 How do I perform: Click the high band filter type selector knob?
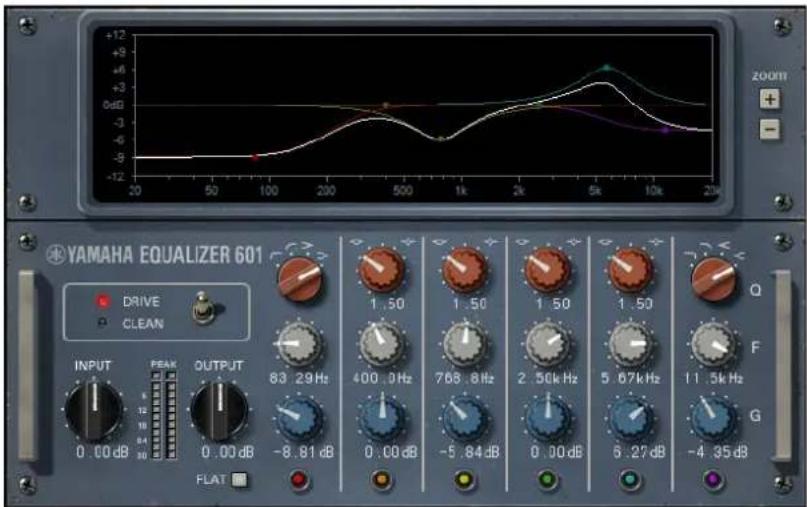714,279
